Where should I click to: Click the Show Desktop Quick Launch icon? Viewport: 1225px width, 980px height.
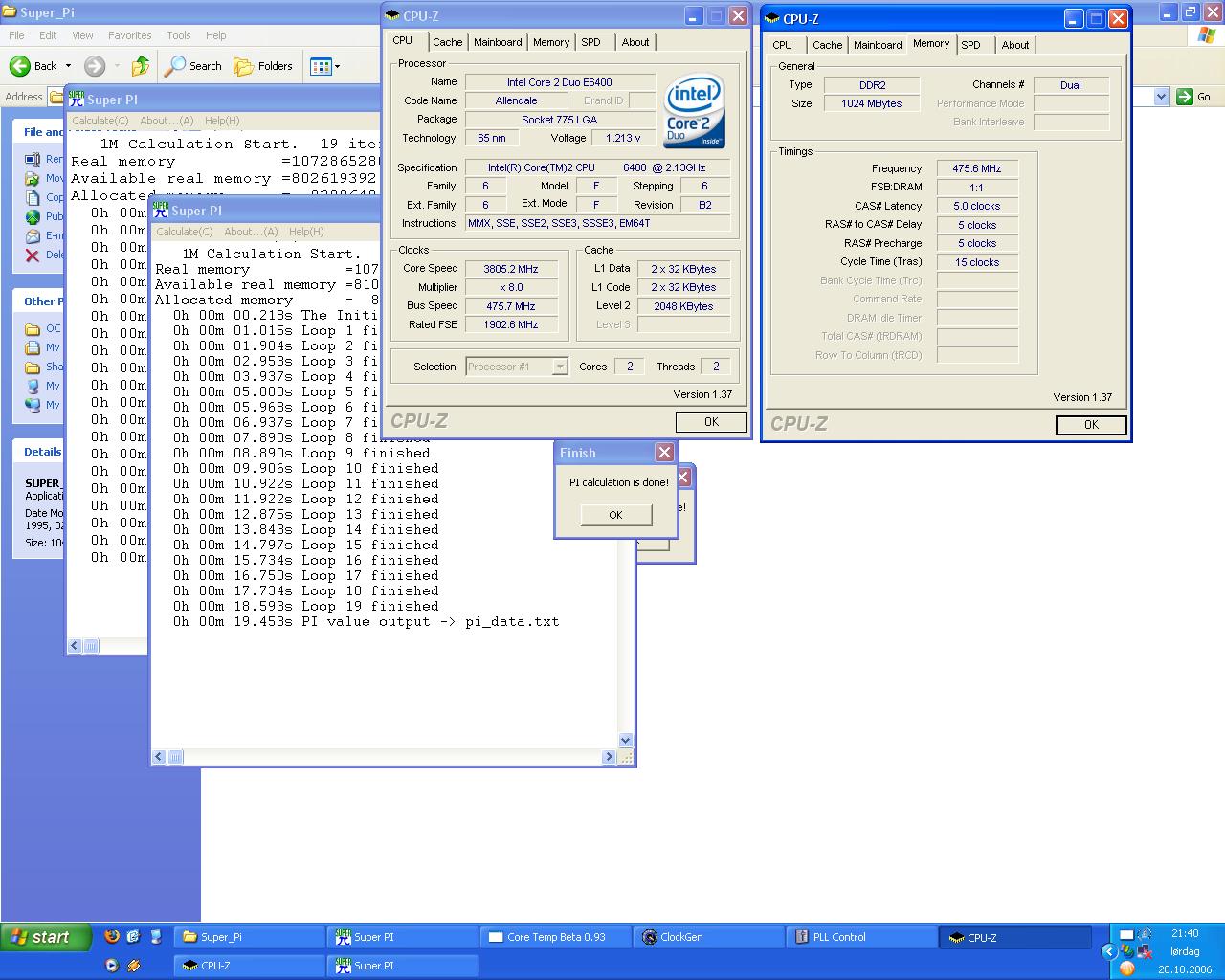click(155, 937)
